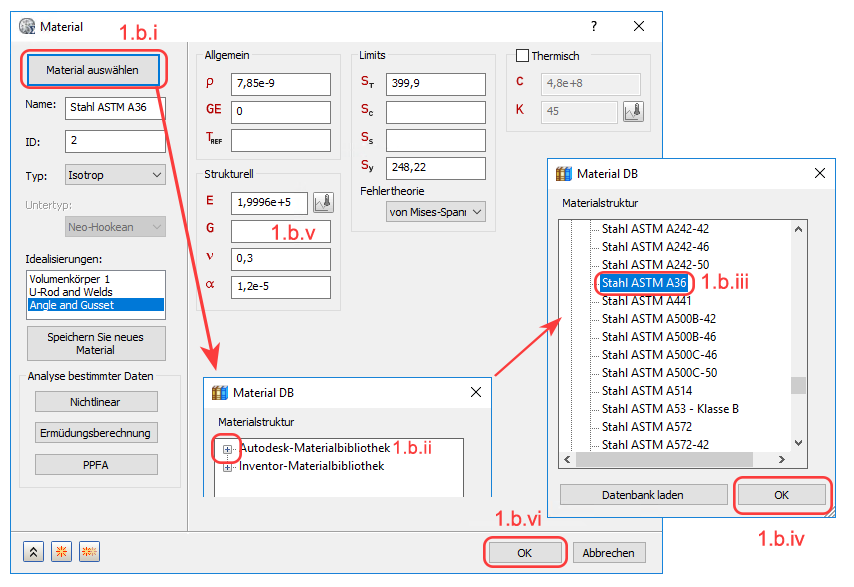Open the temperature curve icon beside E field

pyautogui.click(x=324, y=203)
